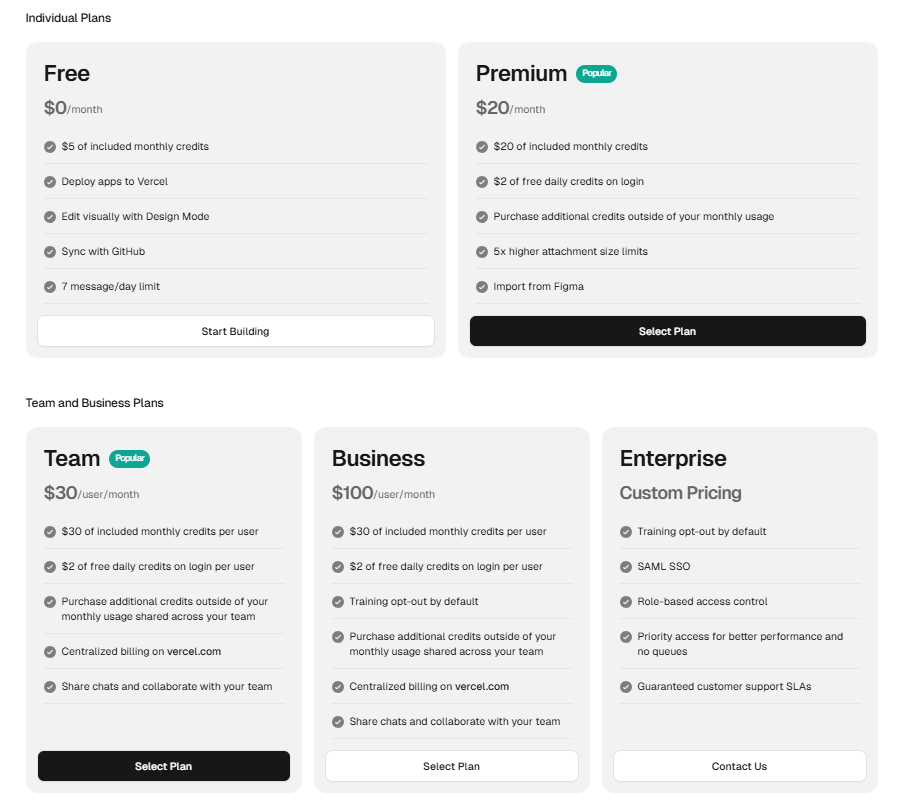Viewport: 904px width, 812px height.
Task: Click check icon beside Import from Figma
Action: click(482, 286)
